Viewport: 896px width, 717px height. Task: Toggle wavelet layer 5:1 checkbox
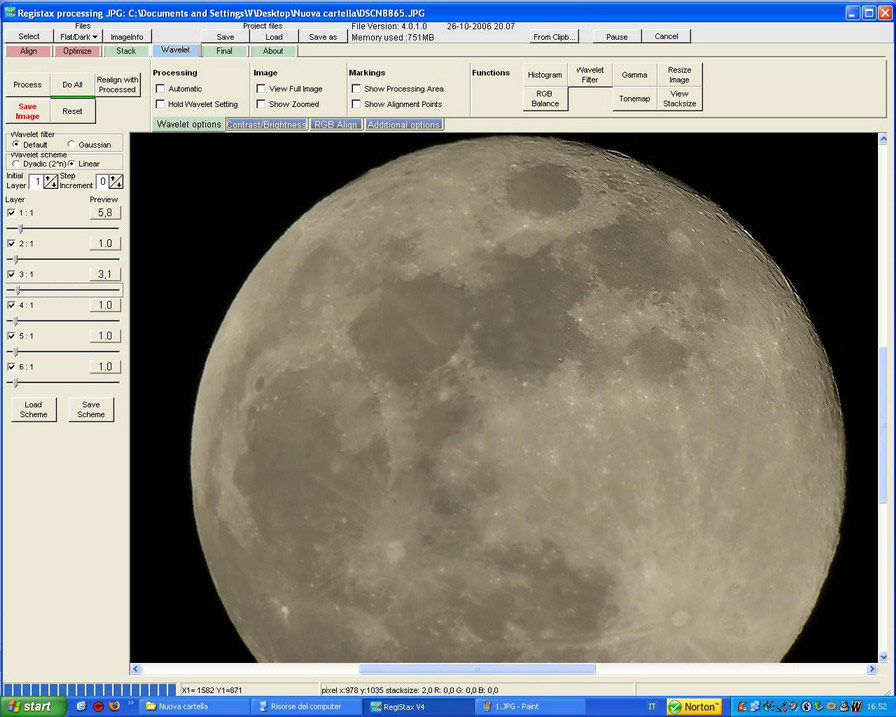[x=11, y=336]
